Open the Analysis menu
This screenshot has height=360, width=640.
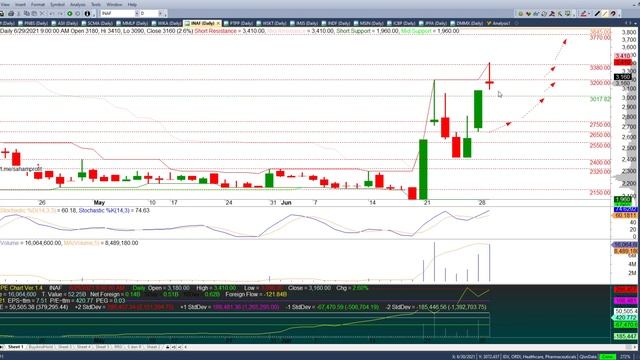point(78,4)
